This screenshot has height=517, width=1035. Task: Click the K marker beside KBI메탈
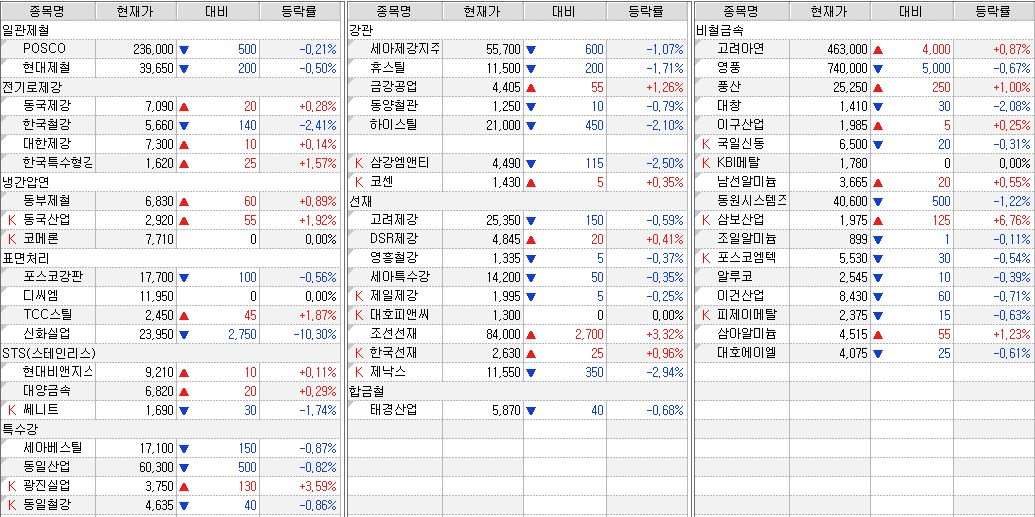pos(706,163)
